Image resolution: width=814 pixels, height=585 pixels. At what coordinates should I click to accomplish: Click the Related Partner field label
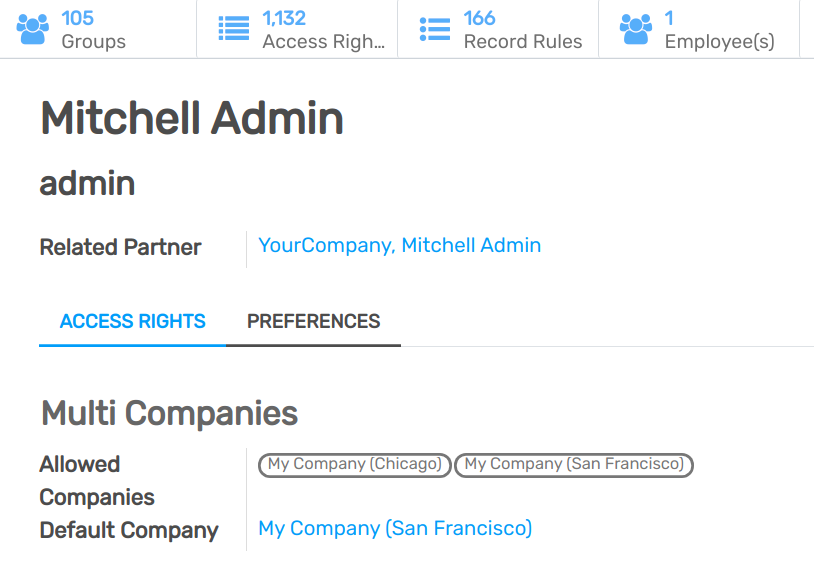tap(120, 247)
